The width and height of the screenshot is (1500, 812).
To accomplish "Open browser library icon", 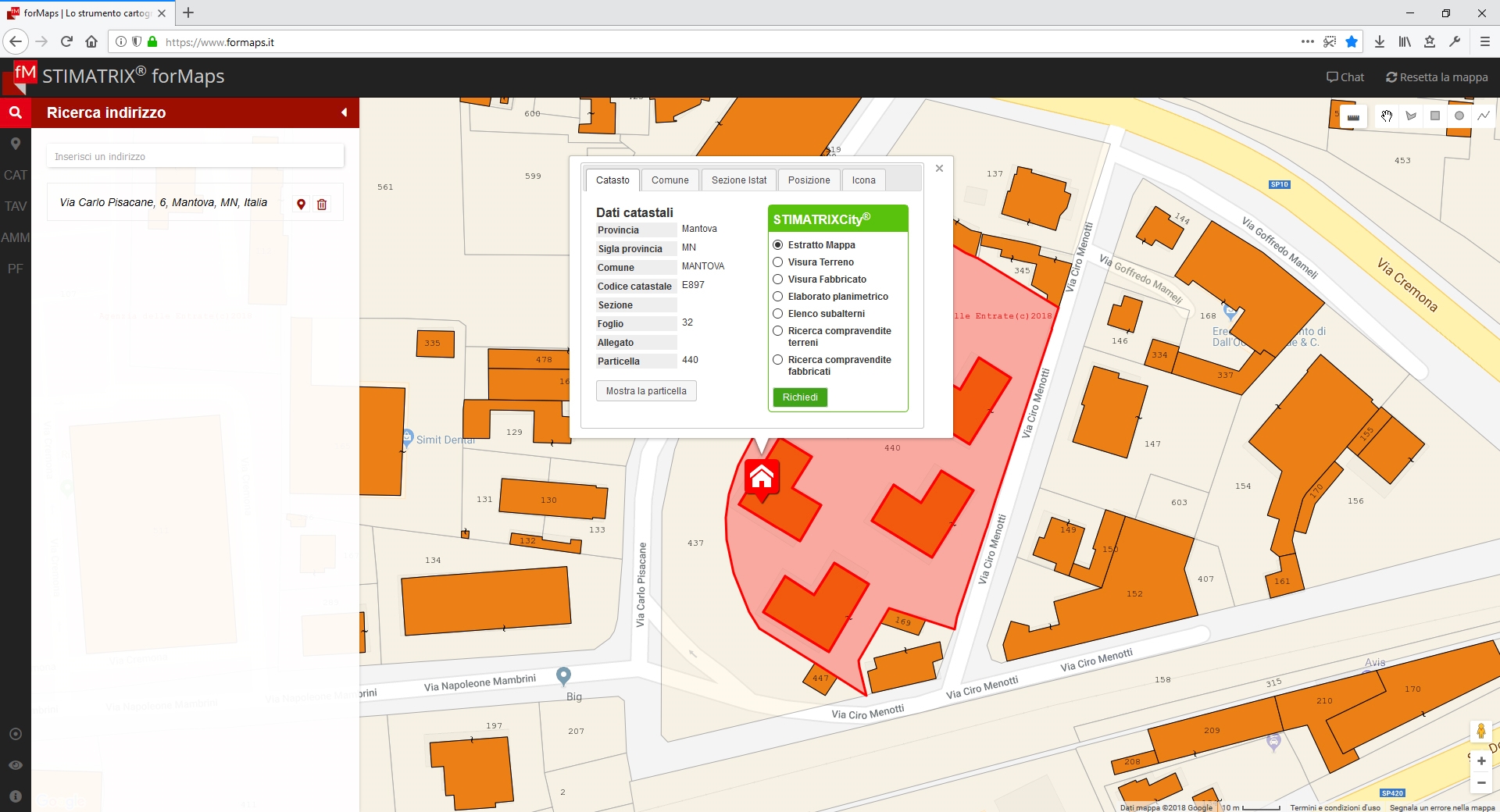I will (1405, 41).
